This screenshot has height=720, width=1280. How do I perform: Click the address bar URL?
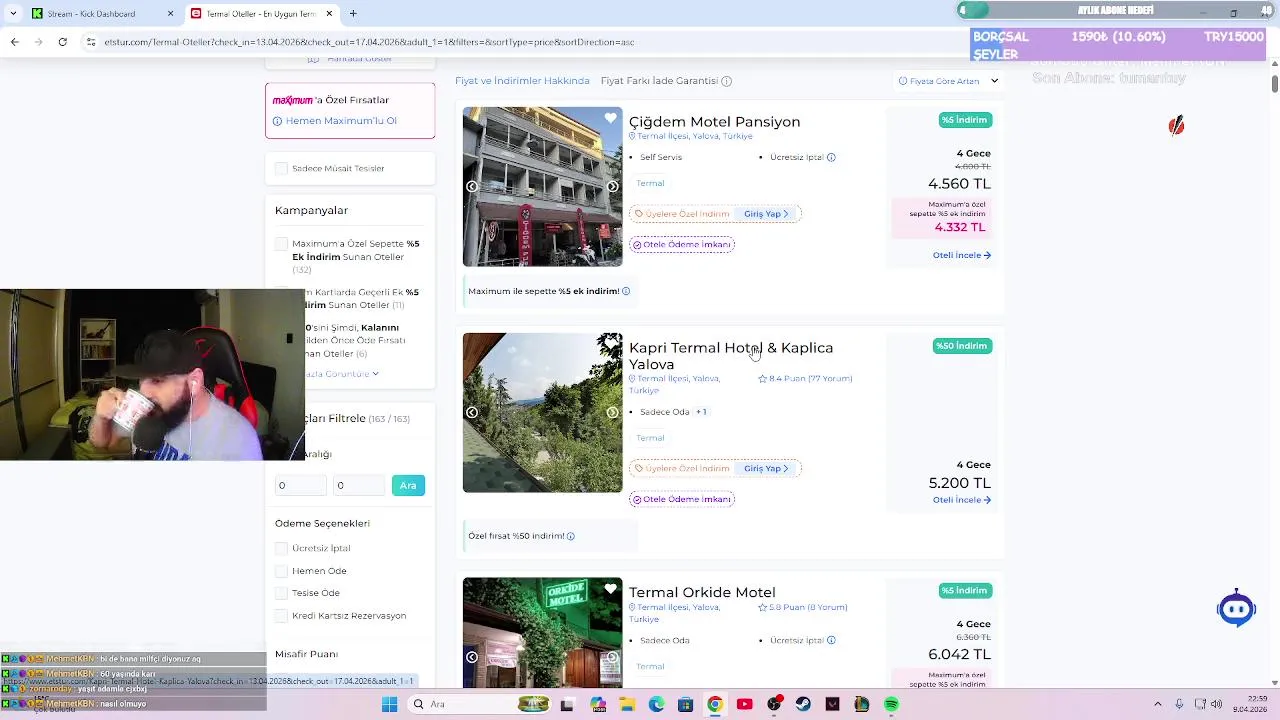click(370, 42)
